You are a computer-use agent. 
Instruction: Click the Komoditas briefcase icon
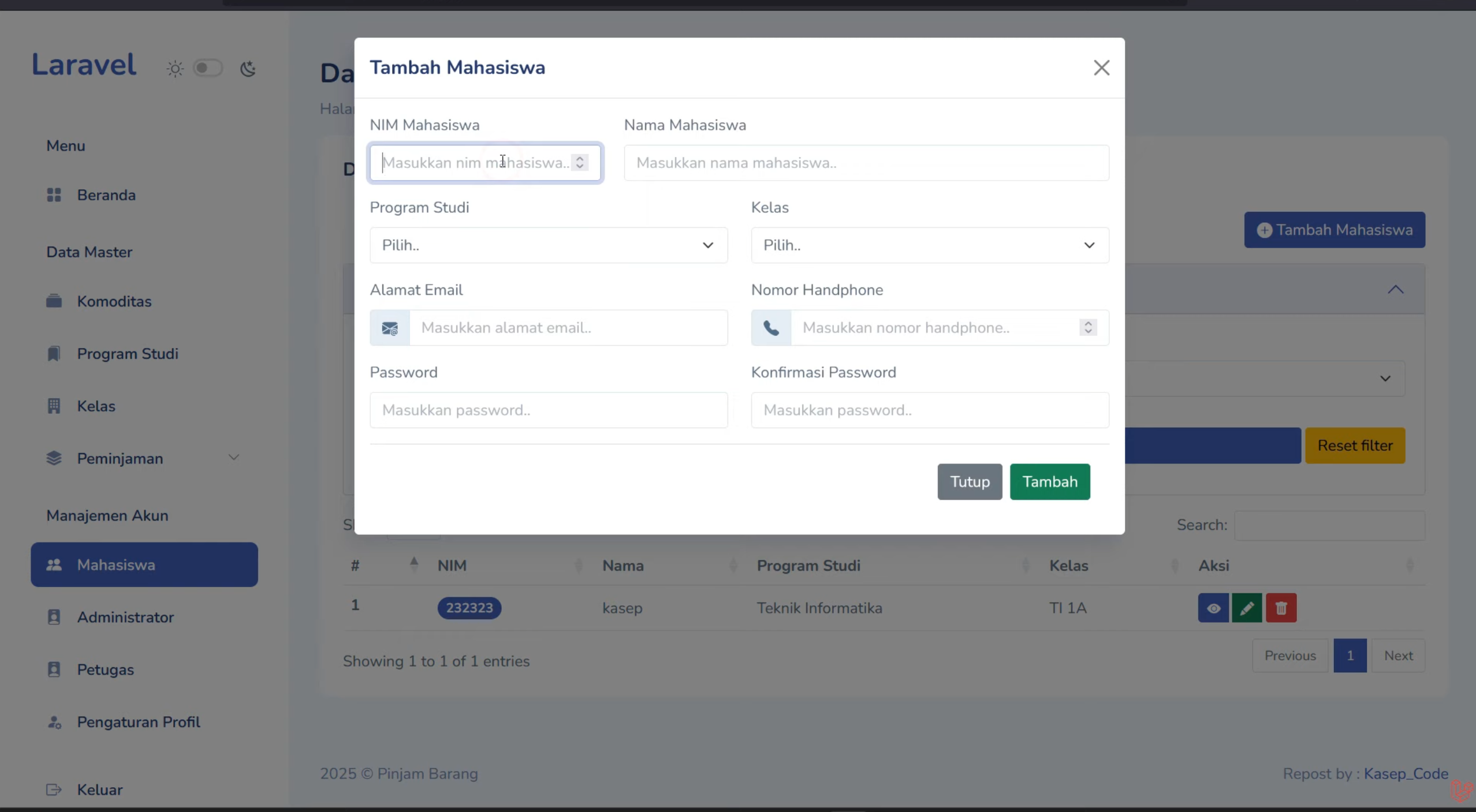(54, 301)
